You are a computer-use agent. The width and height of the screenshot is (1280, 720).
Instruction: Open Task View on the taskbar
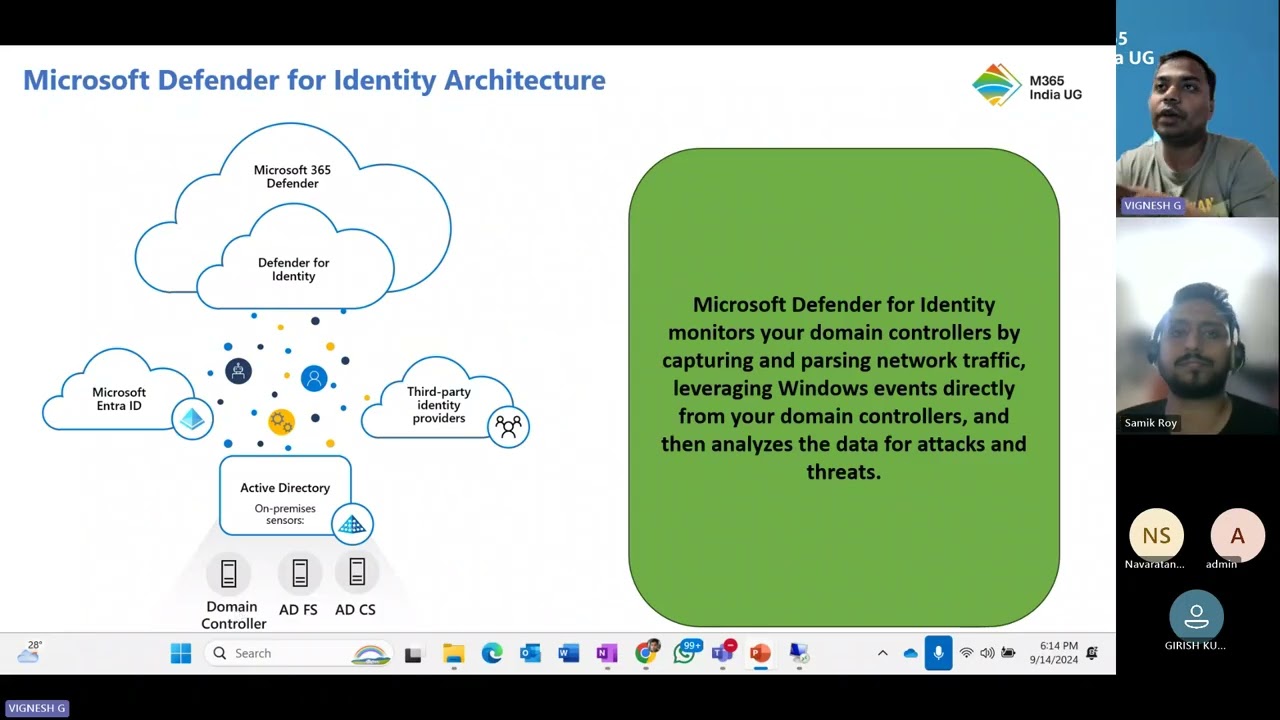413,654
